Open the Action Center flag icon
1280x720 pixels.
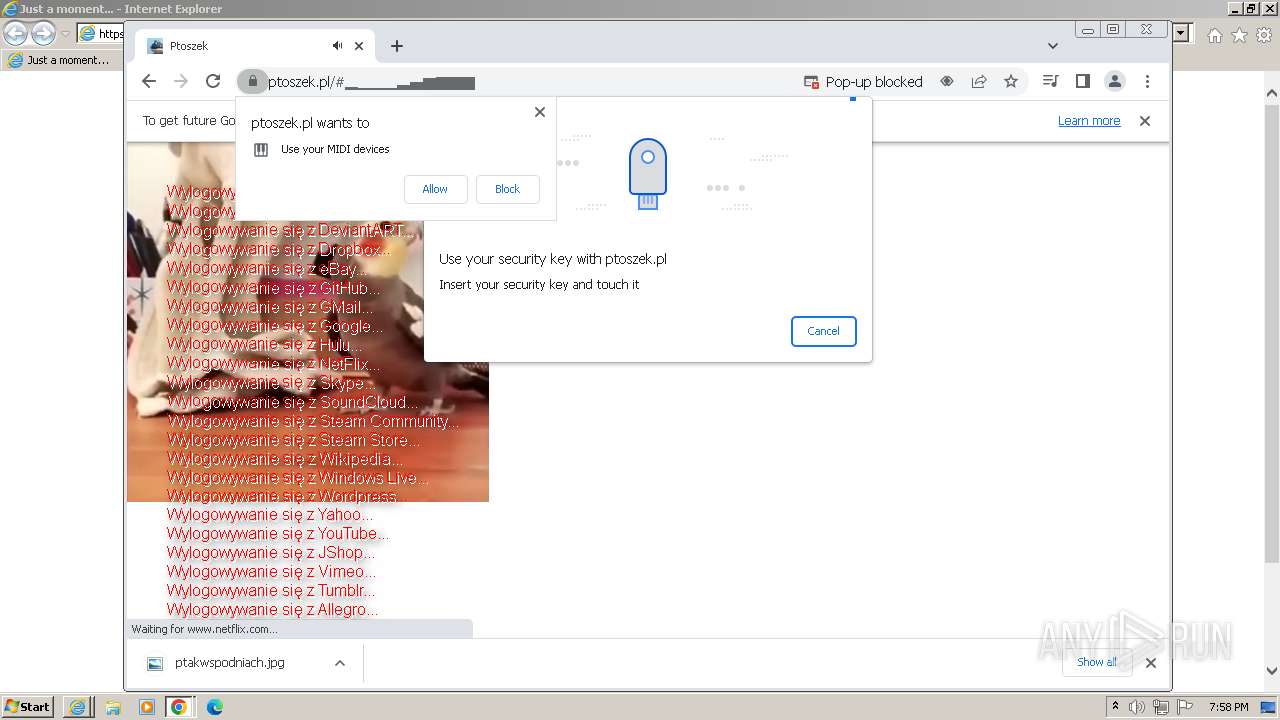pos(1185,707)
